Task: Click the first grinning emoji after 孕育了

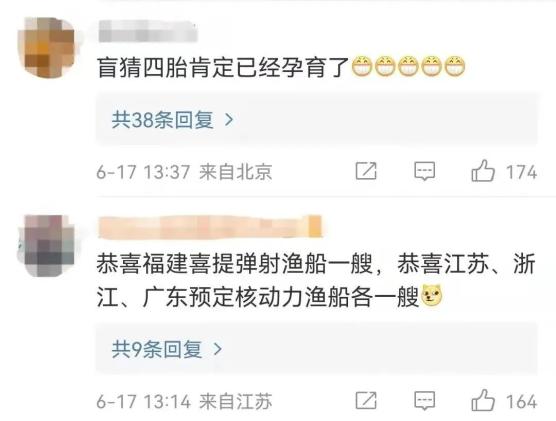Action: (362, 67)
